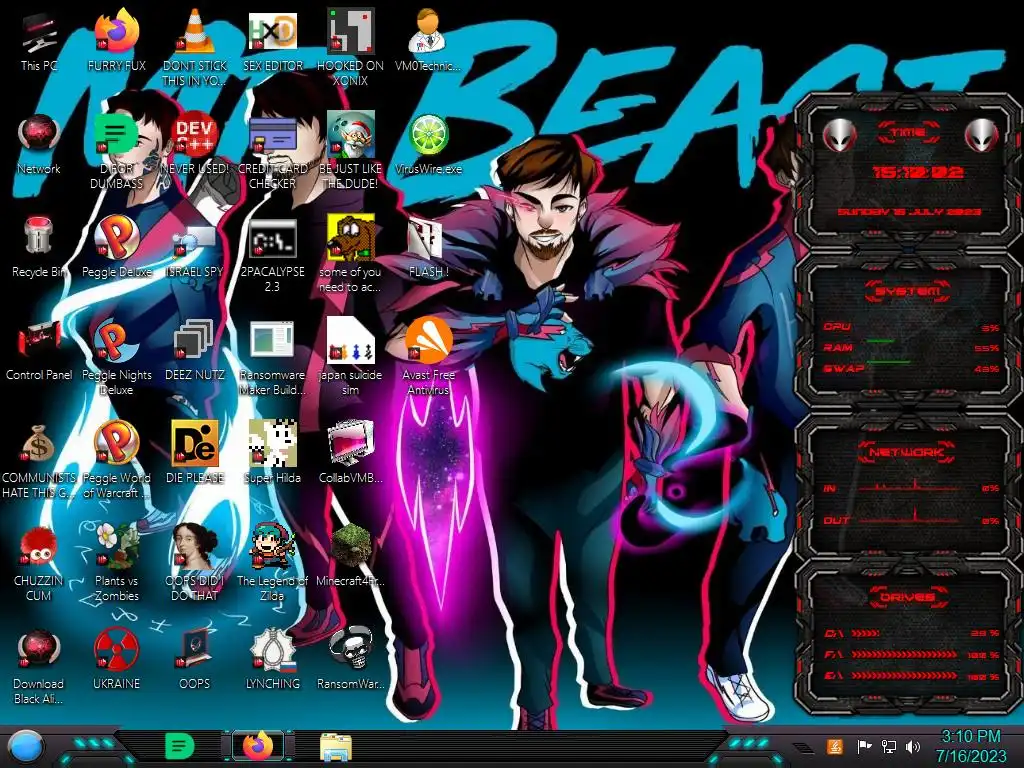The width and height of the screenshot is (1024, 768).
Task: Select the Dev-C++ red icon
Action: point(194,135)
